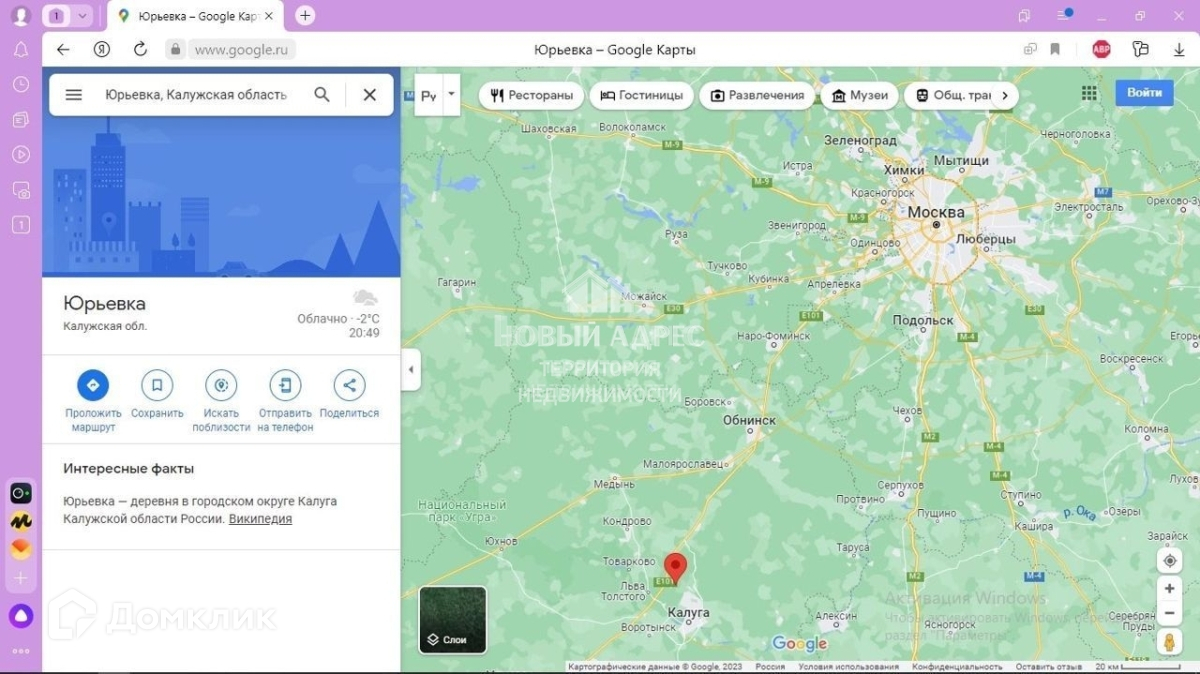Show more category chips arrow
The width and height of the screenshot is (1200, 674).
[x=1005, y=95]
